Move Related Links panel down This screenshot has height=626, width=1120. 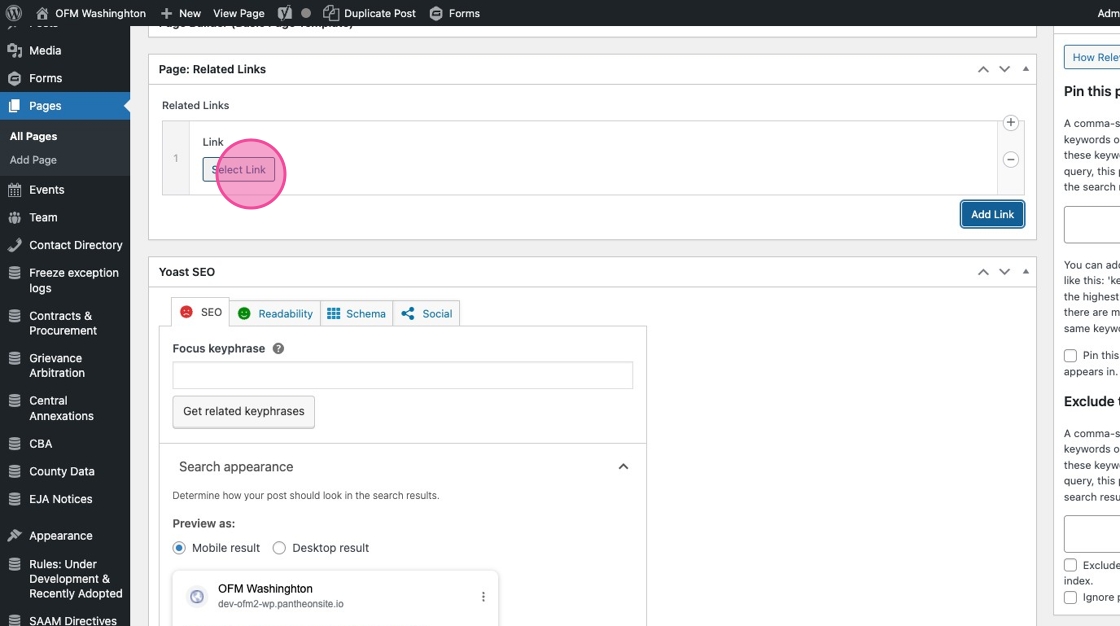click(1004, 69)
